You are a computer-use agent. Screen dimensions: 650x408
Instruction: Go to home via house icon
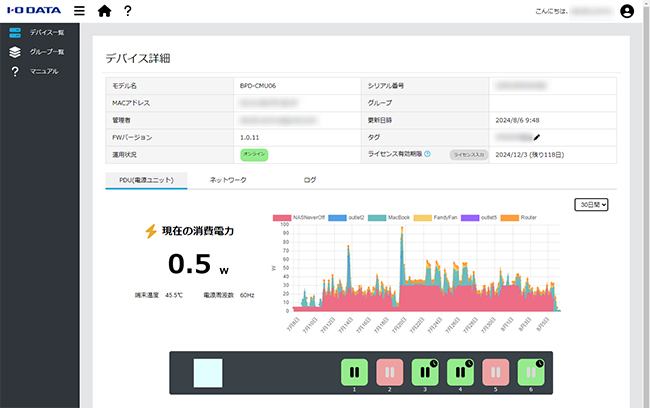[x=104, y=11]
